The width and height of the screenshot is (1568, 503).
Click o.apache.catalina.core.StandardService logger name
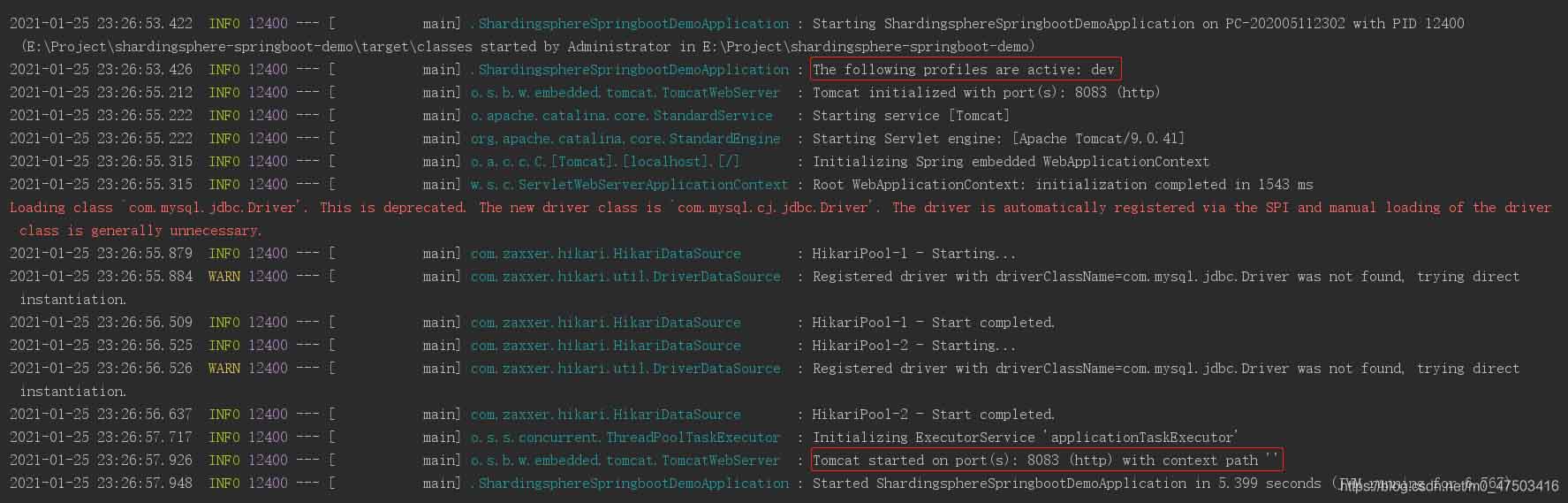(622, 116)
